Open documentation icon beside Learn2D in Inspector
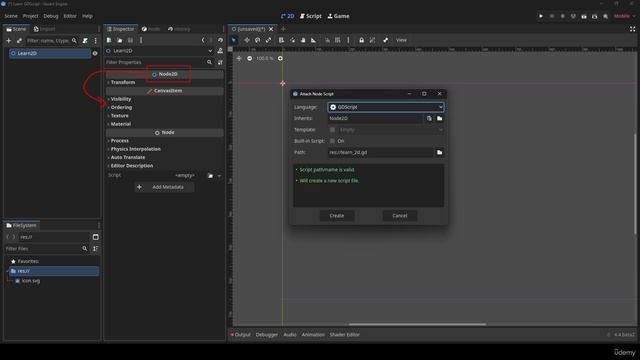Image resolution: width=640 pixels, height=360 pixels. [x=220, y=51]
